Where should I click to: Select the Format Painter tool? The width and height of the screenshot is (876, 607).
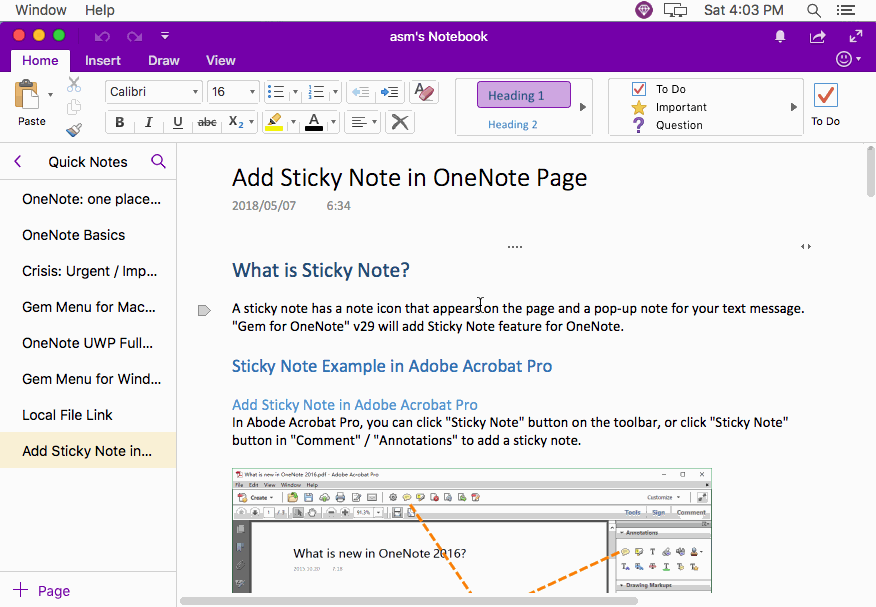[74, 129]
